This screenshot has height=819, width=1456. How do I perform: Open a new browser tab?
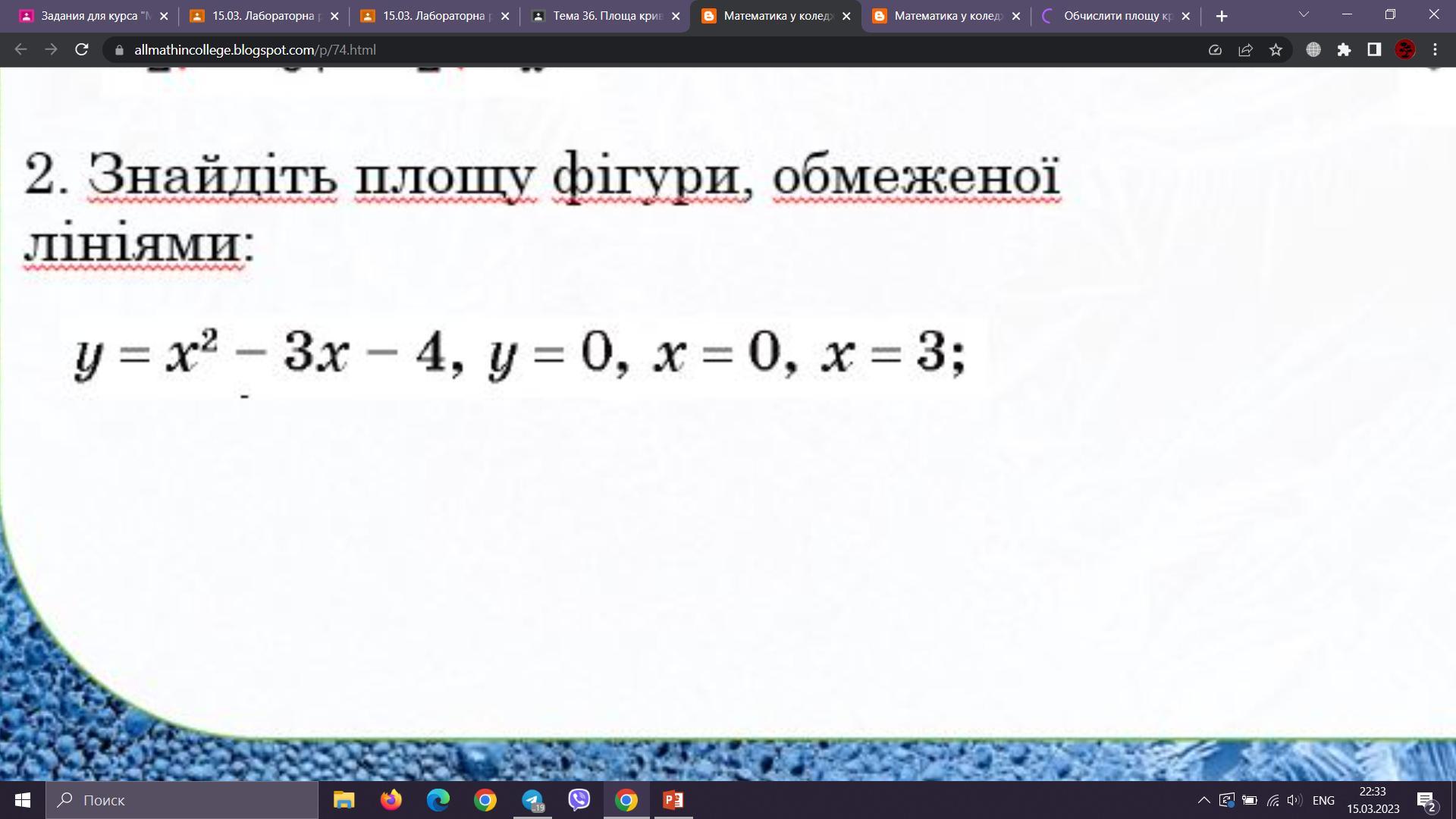(1221, 16)
